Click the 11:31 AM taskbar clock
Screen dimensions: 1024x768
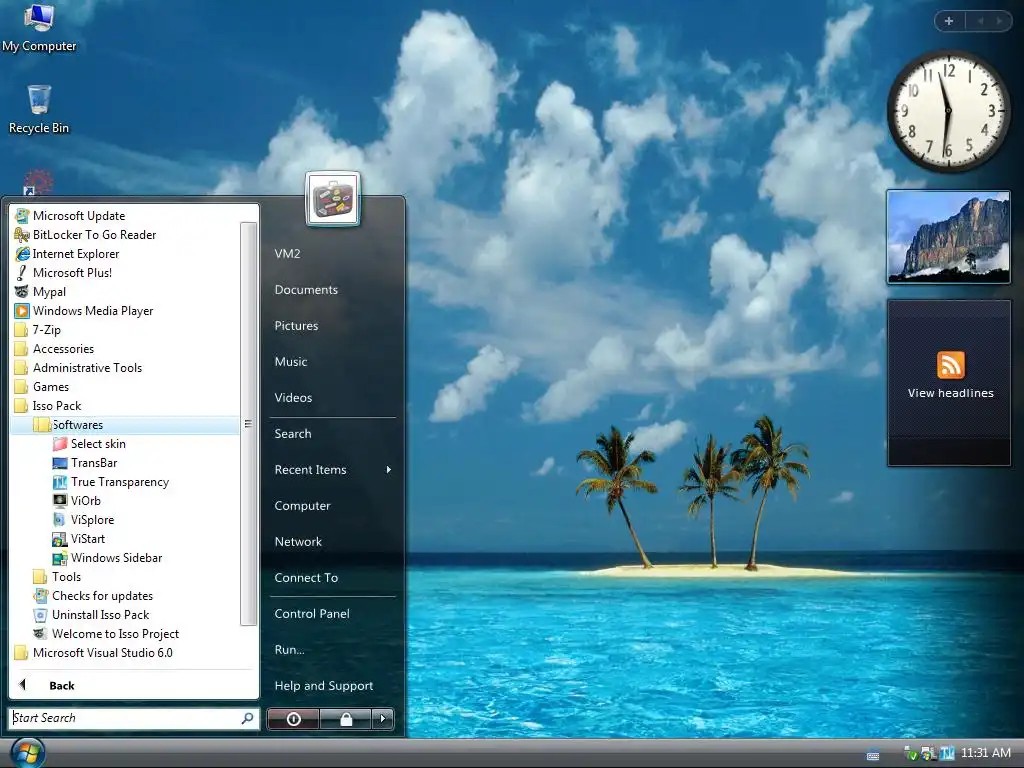(x=985, y=753)
